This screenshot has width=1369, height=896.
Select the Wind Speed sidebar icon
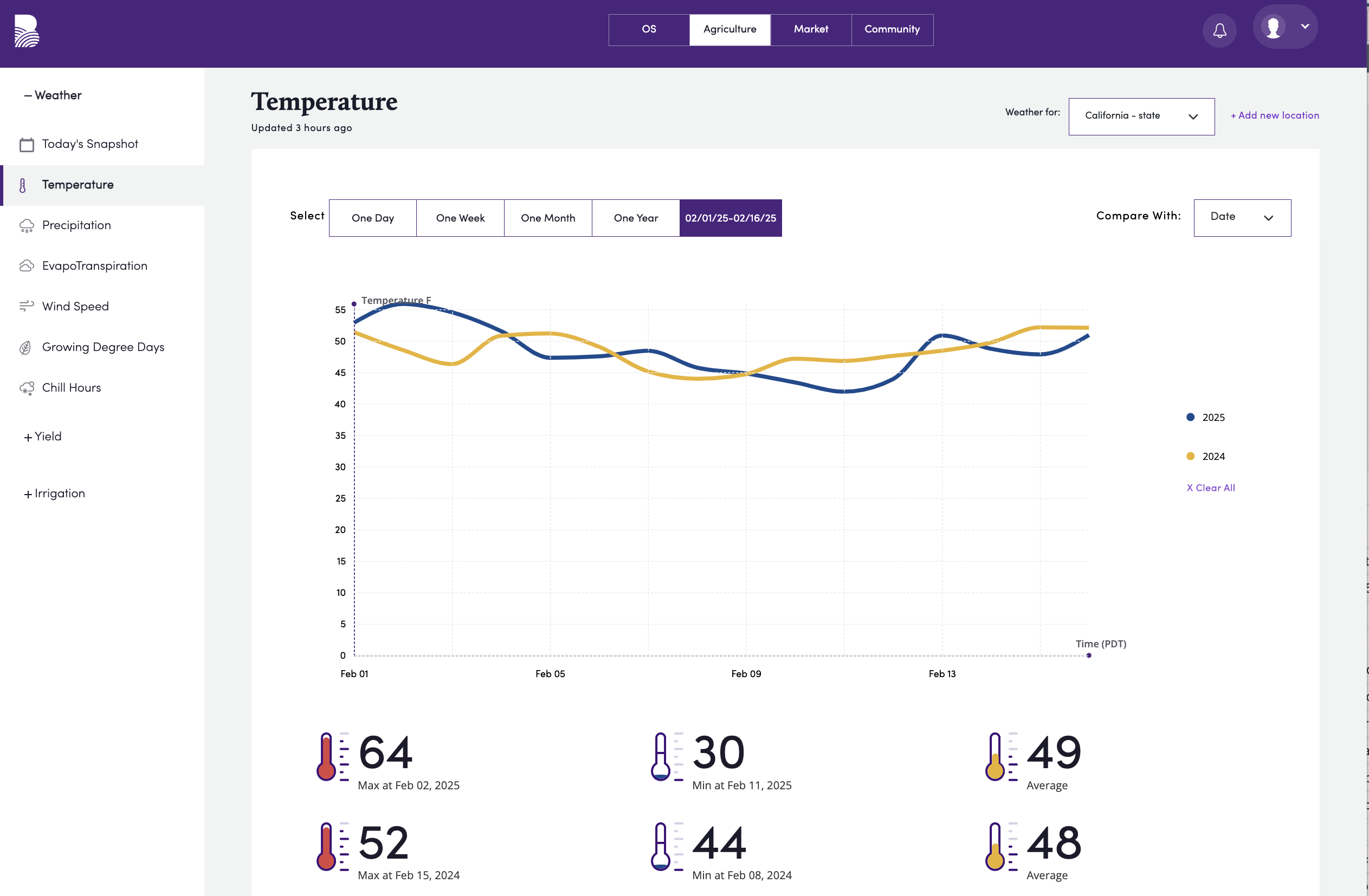pyautogui.click(x=25, y=306)
